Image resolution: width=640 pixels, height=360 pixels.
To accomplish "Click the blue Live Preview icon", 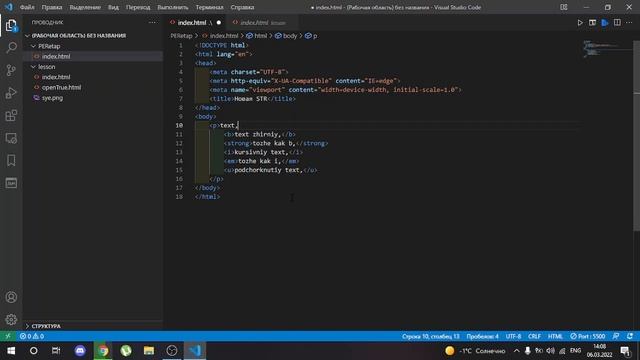I will click(x=605, y=23).
